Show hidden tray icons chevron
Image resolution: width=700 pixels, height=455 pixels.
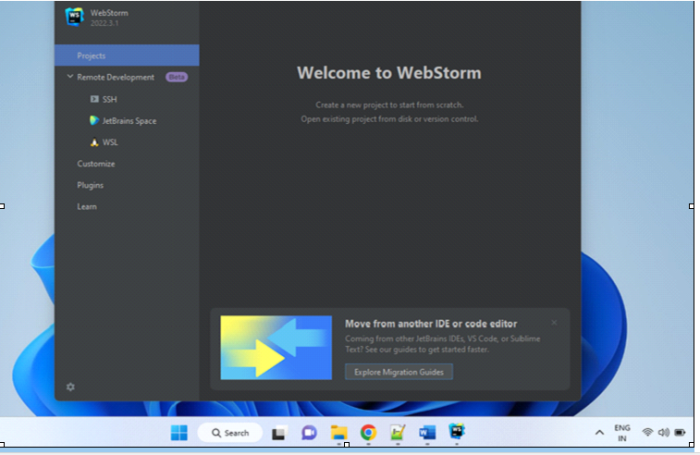point(600,432)
